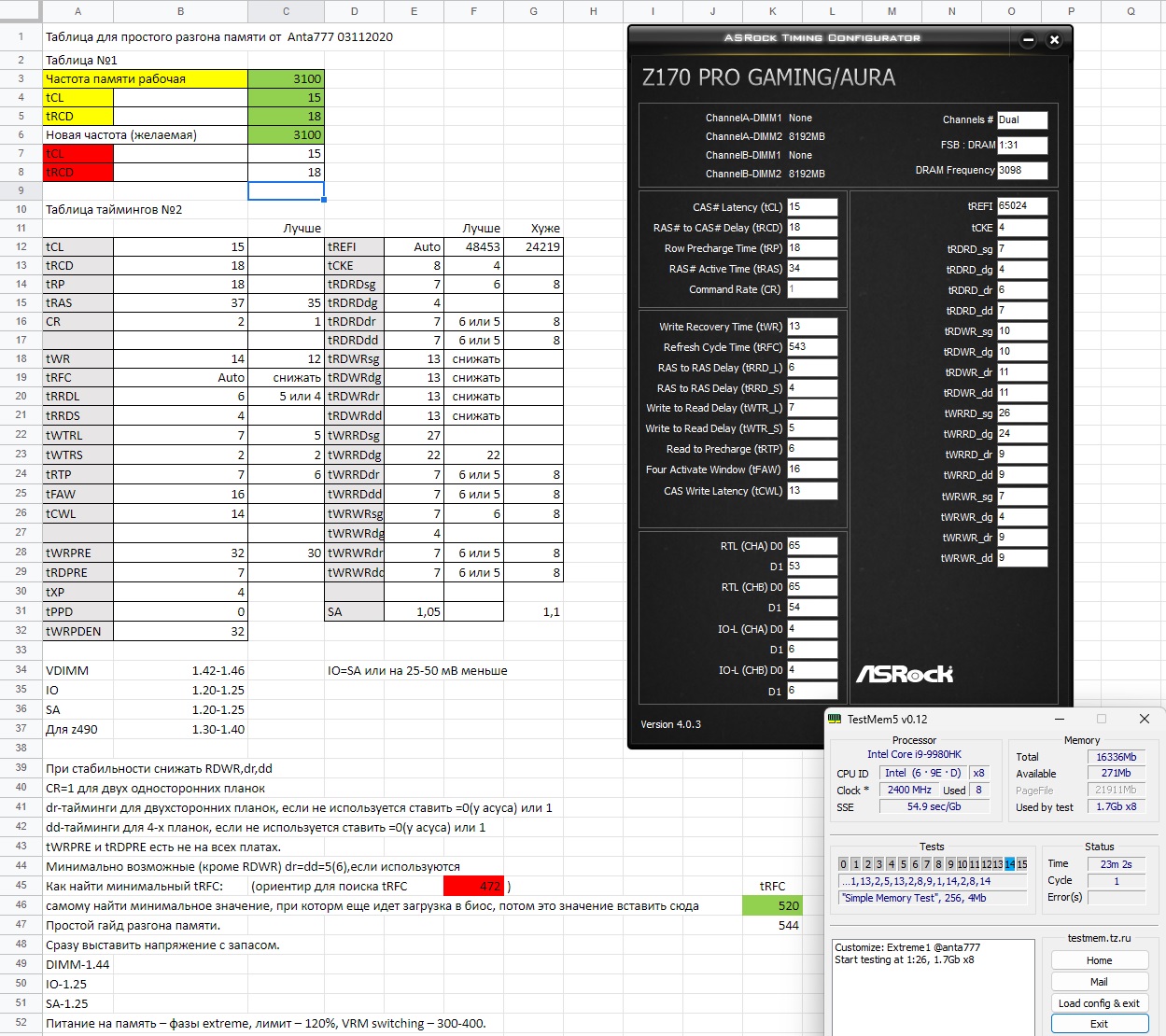
Task: Click the Clock 2400 MHz value
Action: (x=909, y=790)
